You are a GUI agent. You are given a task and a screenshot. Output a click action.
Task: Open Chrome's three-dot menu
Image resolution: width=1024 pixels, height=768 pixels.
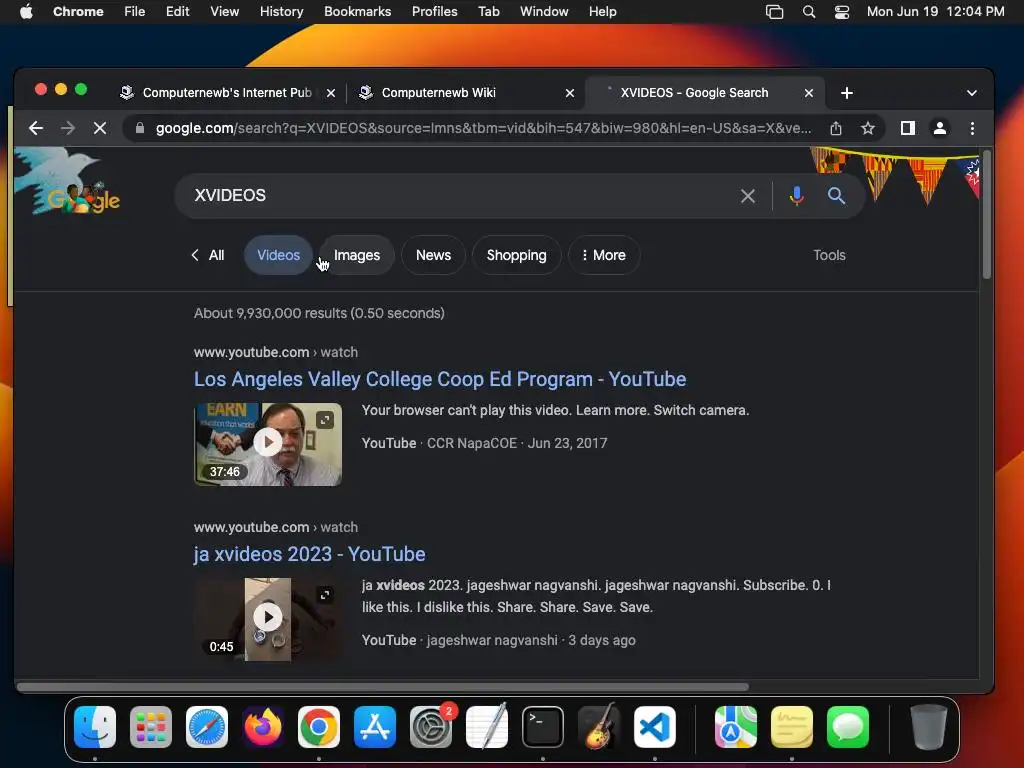(x=972, y=128)
